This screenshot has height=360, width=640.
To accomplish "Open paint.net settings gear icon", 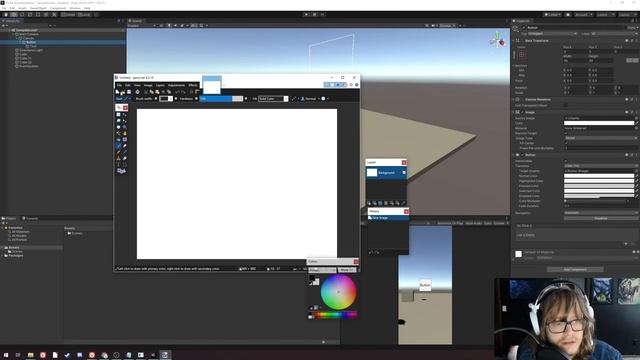I will [351, 85].
